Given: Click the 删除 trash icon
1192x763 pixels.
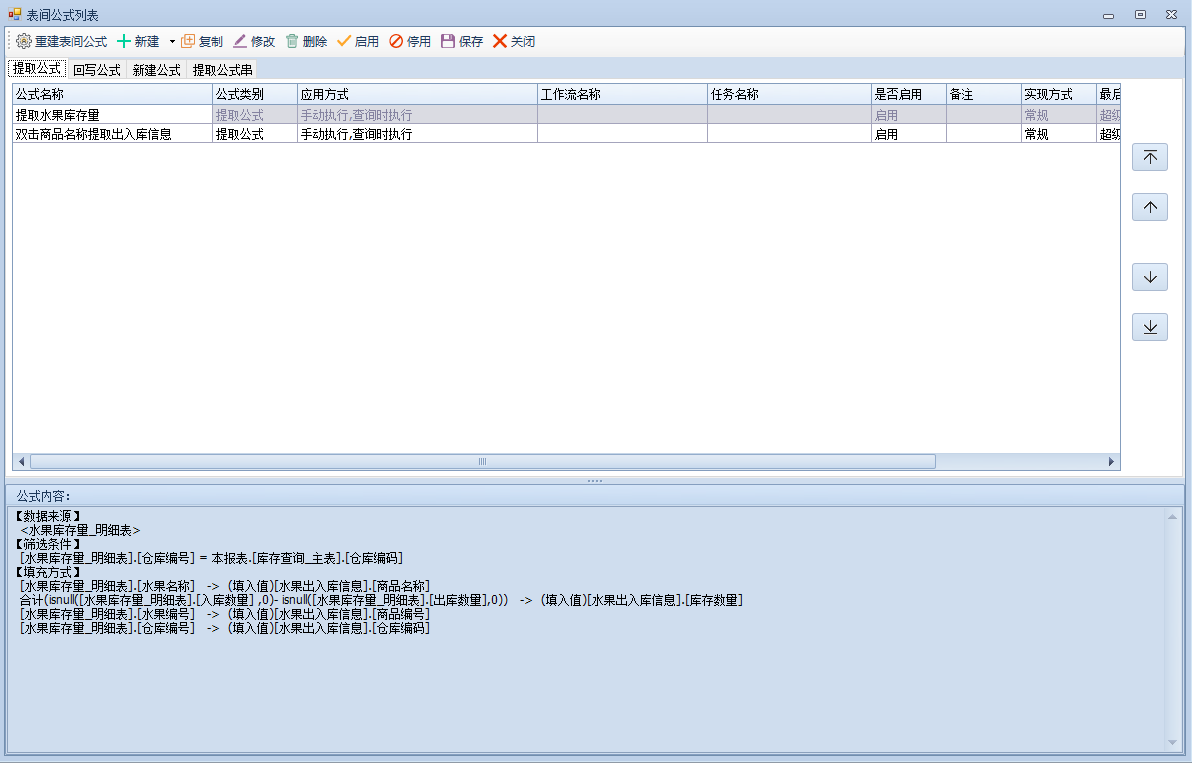Looking at the screenshot, I should click(x=292, y=42).
